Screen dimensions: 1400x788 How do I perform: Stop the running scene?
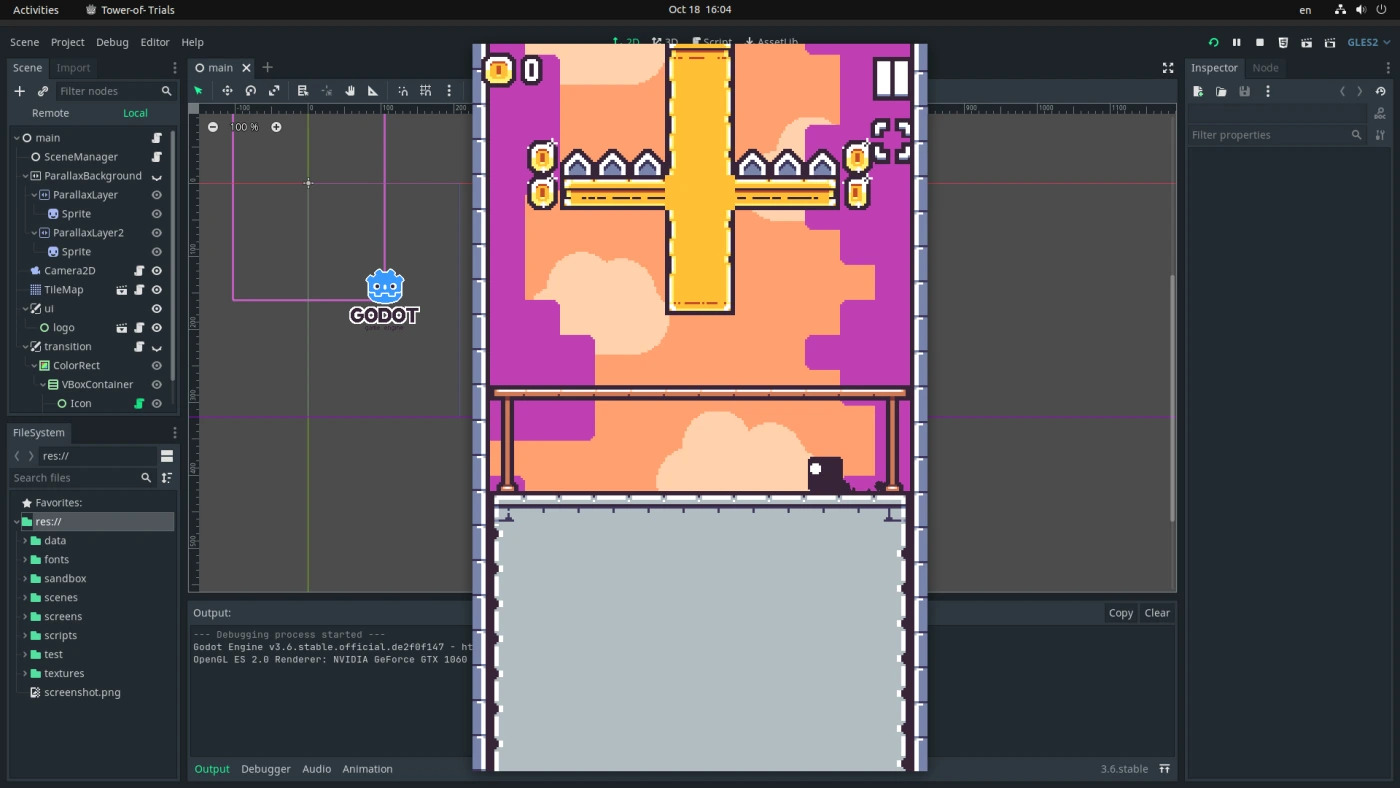1260,43
